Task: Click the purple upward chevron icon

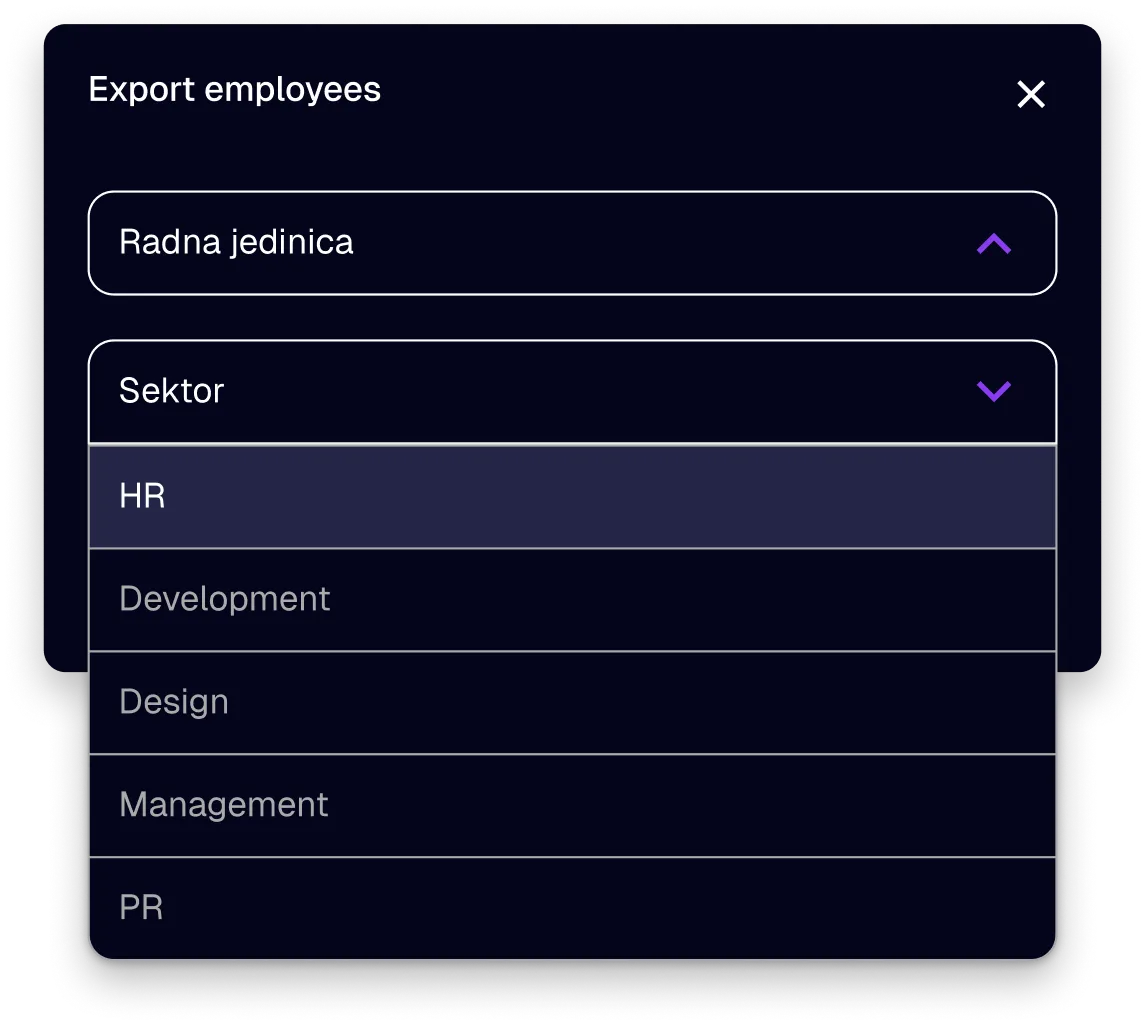Action: click(x=995, y=242)
